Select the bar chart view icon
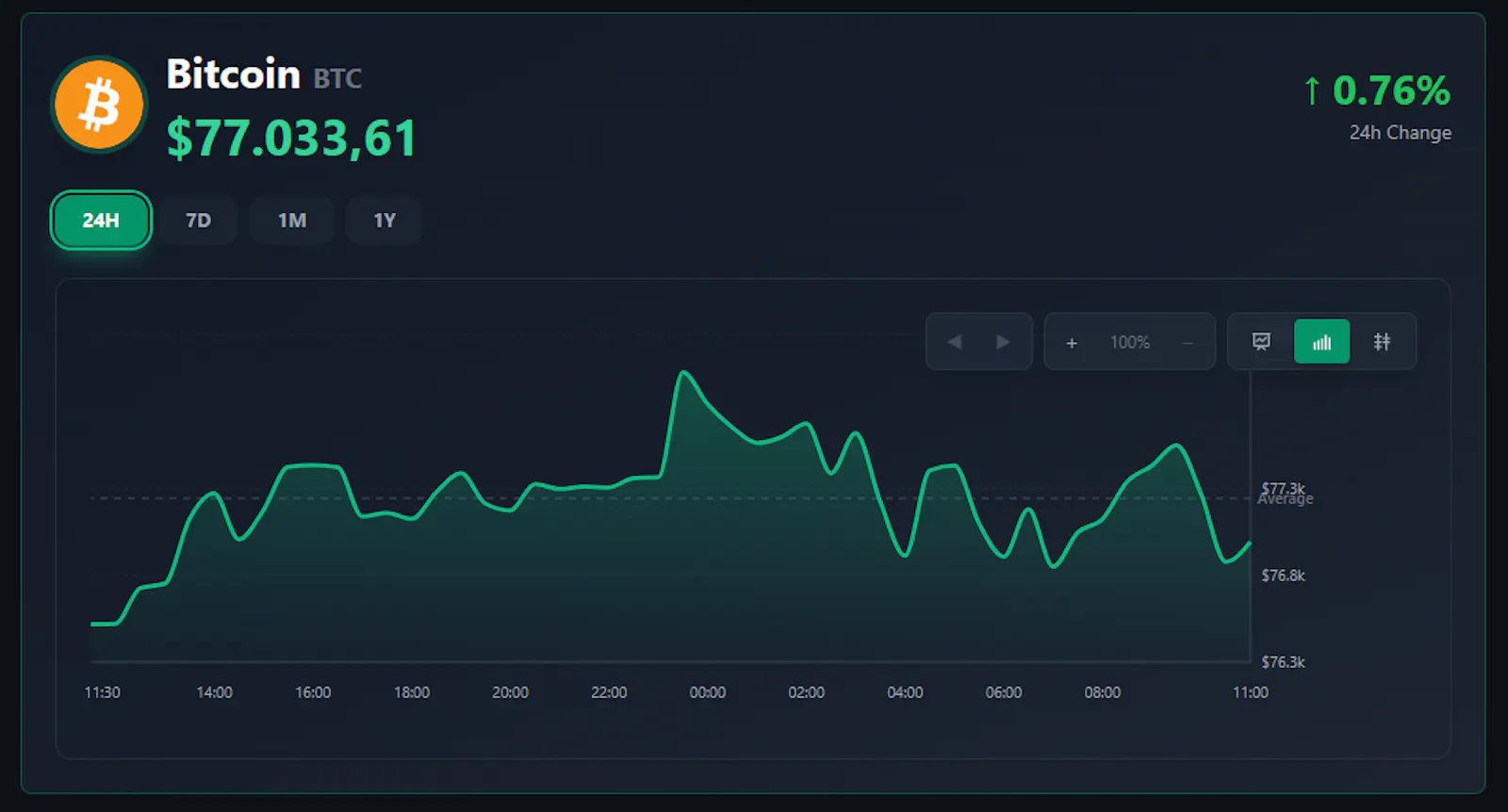Image resolution: width=1508 pixels, height=812 pixels. click(x=1321, y=342)
